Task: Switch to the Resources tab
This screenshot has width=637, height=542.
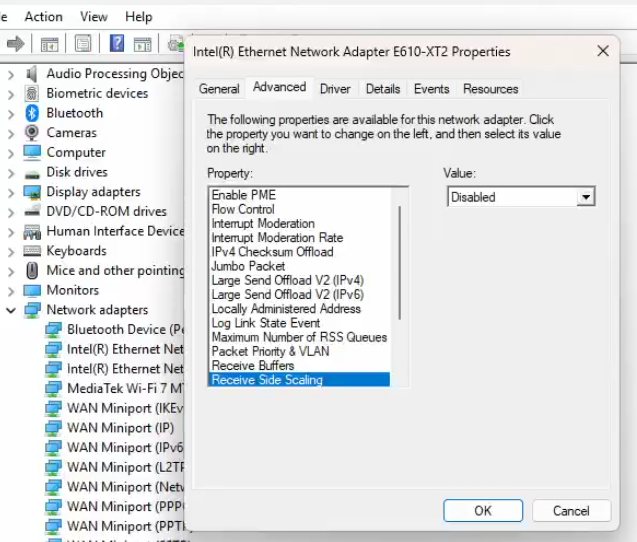Action: point(490,89)
